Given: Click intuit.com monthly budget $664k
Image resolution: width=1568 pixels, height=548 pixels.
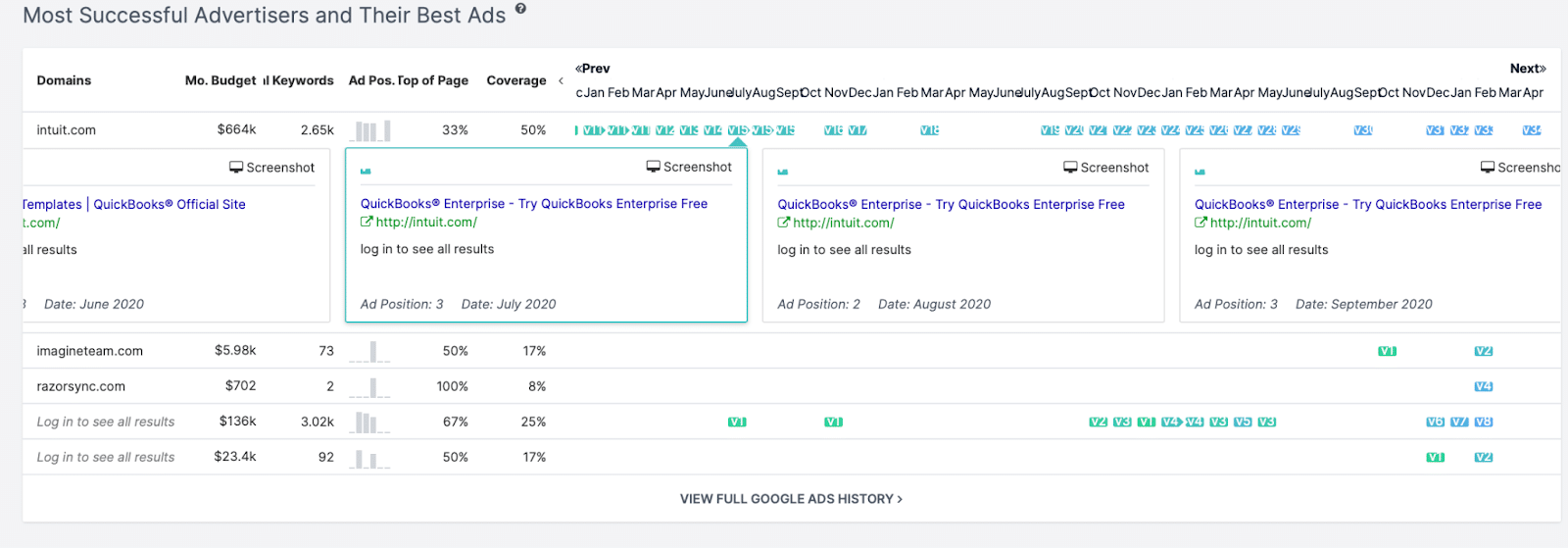Looking at the screenshot, I should click(x=236, y=129).
